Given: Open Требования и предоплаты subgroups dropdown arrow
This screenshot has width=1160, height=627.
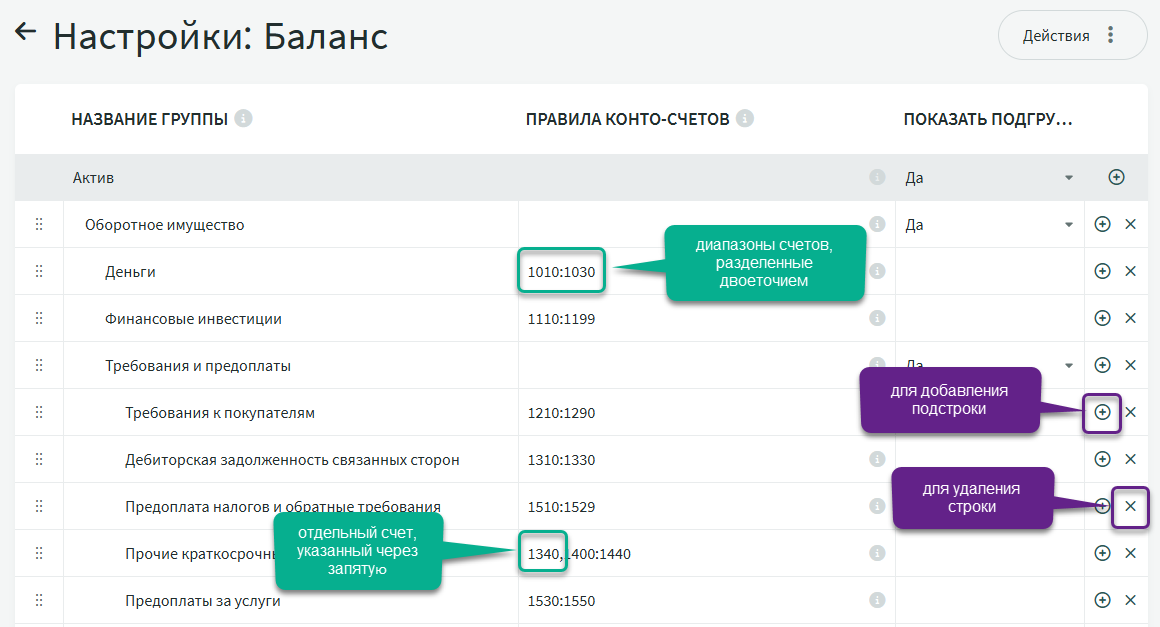Looking at the screenshot, I should point(1068,366).
